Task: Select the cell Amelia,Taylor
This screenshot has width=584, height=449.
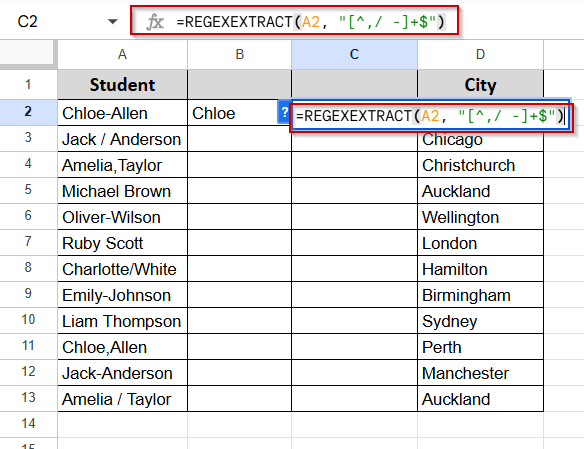Action: [x=122, y=165]
